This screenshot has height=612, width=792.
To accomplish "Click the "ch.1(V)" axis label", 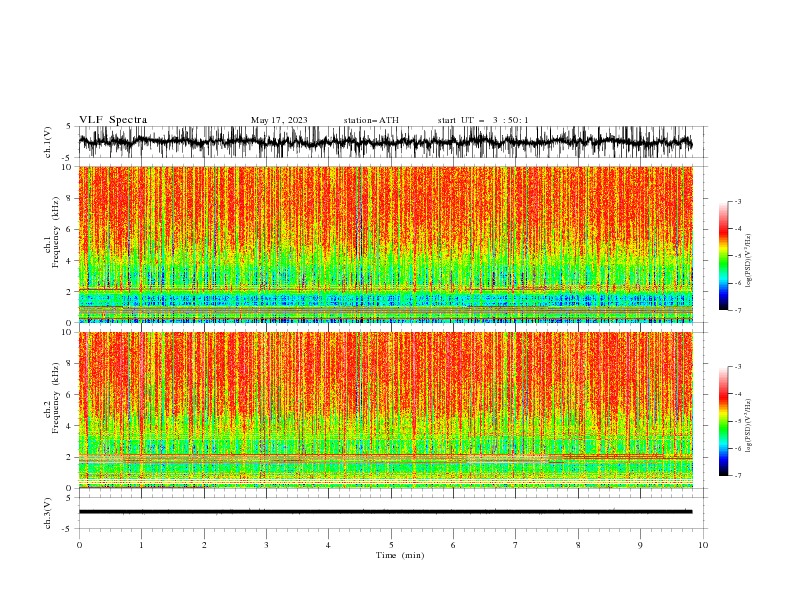I will pyautogui.click(x=48, y=142).
